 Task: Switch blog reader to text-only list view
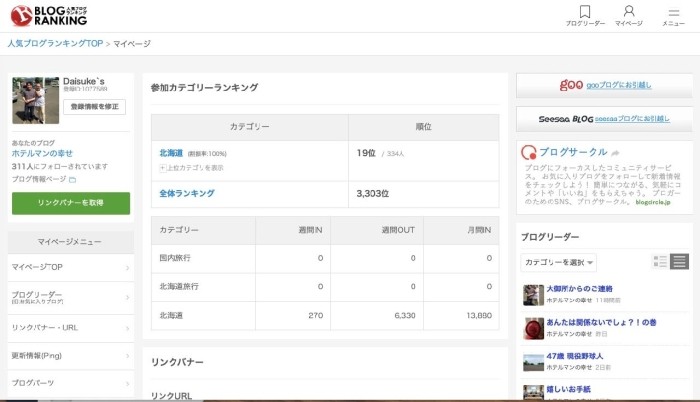point(680,262)
